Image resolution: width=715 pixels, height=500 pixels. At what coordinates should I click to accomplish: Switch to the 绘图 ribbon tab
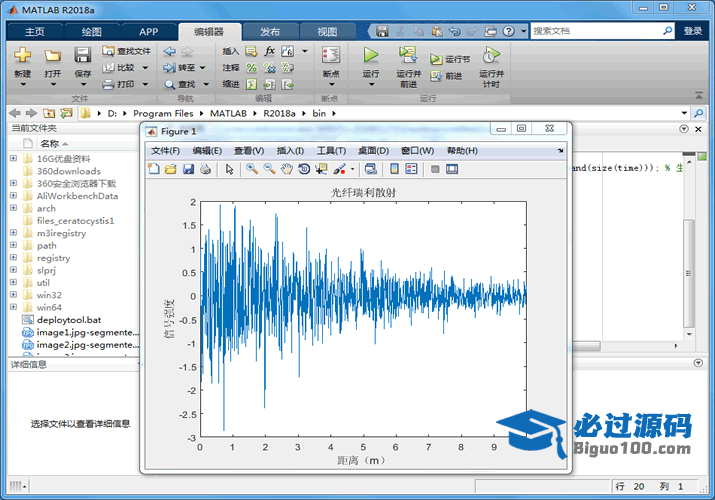[91, 31]
